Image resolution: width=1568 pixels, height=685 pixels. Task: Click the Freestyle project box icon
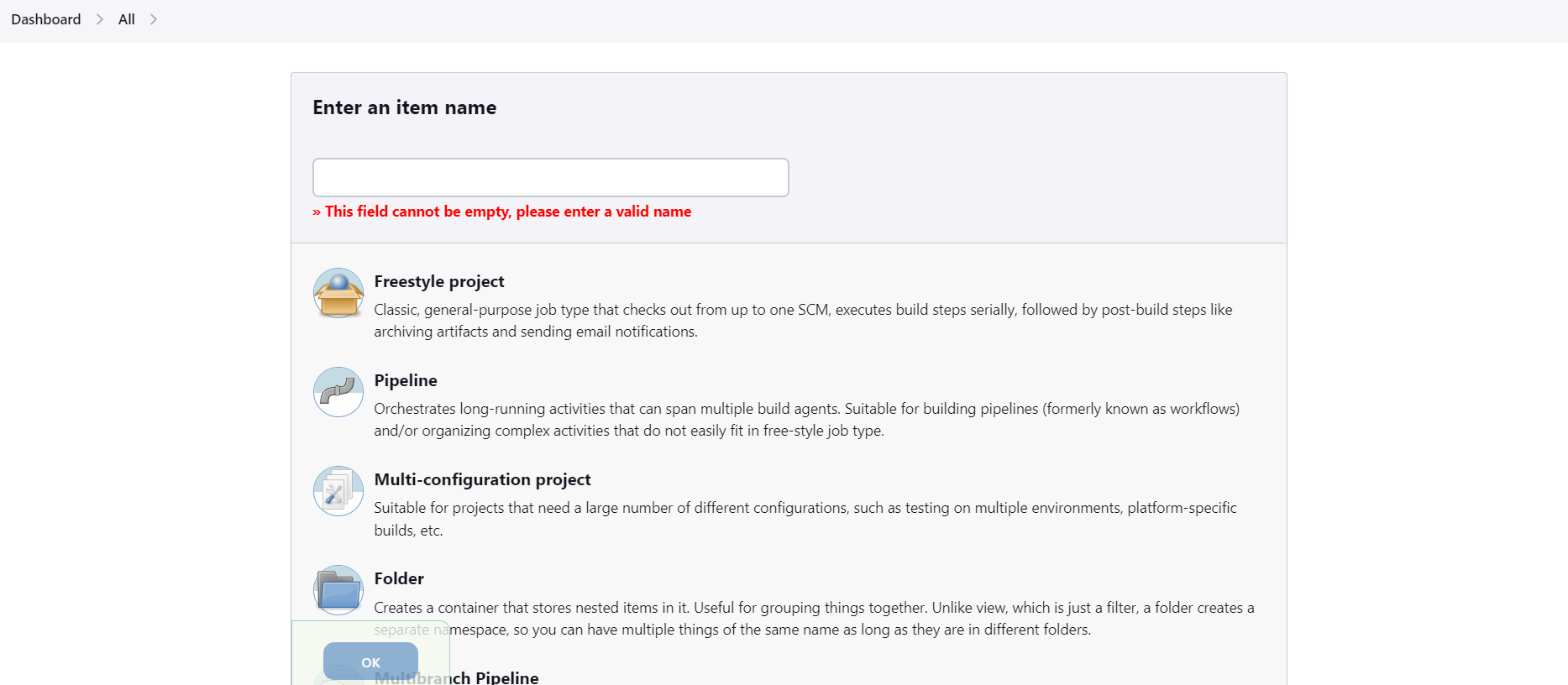[338, 293]
